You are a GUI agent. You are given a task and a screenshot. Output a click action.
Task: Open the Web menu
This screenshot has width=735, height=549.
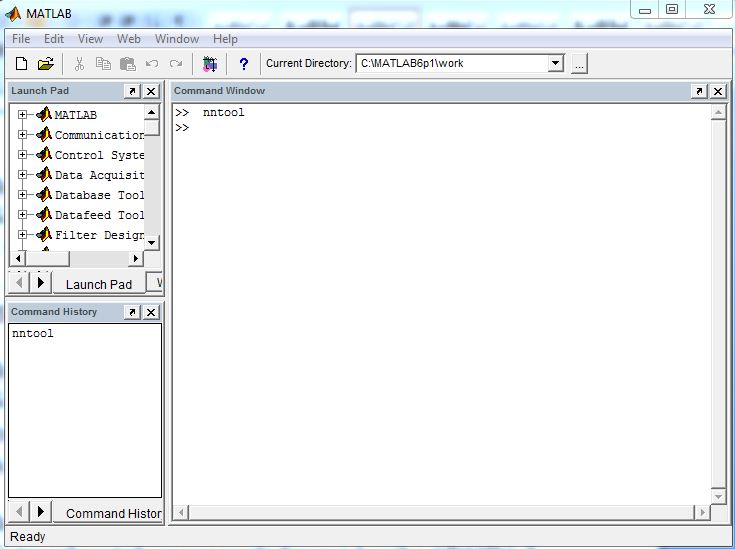(x=129, y=39)
